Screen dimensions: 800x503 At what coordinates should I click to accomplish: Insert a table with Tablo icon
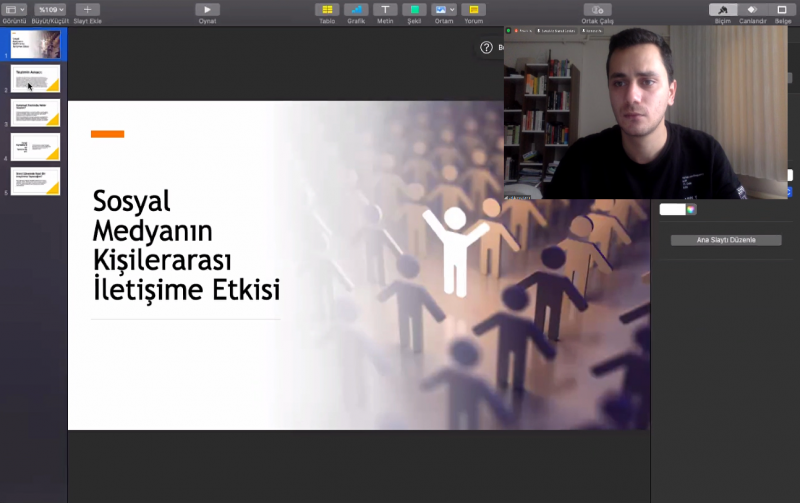[x=327, y=10]
